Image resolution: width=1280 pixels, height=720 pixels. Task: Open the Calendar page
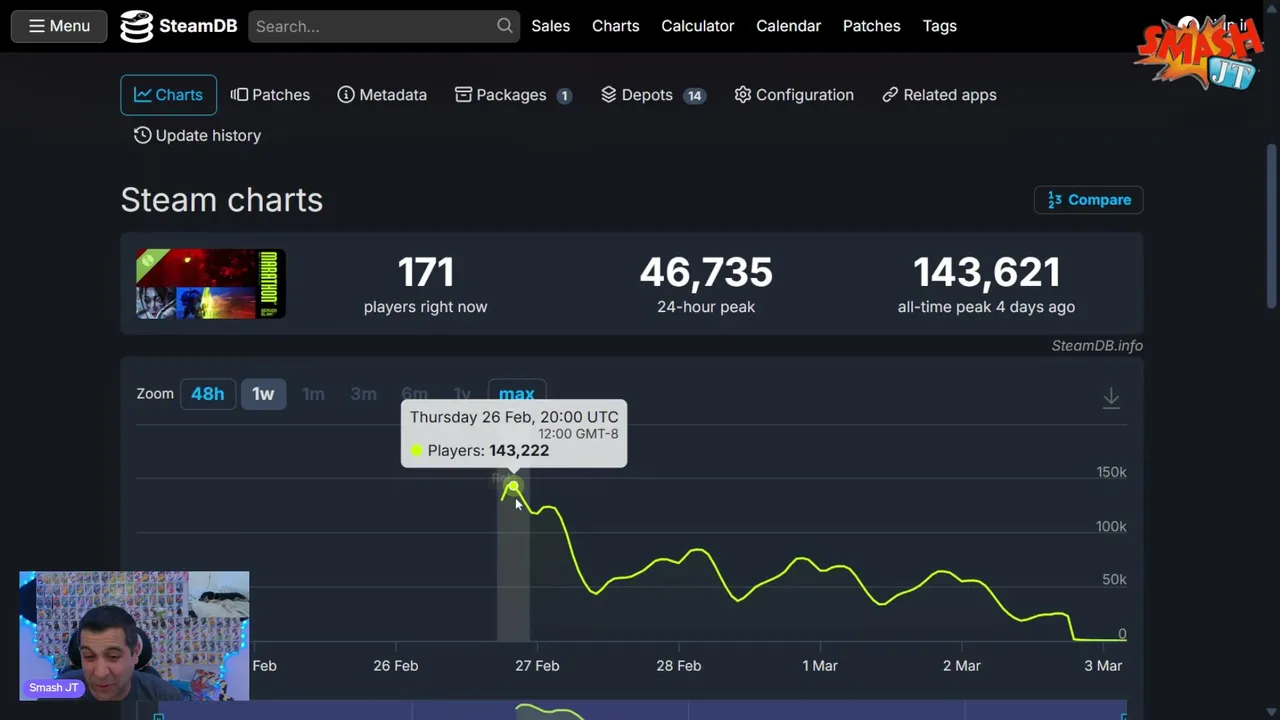[x=788, y=26]
